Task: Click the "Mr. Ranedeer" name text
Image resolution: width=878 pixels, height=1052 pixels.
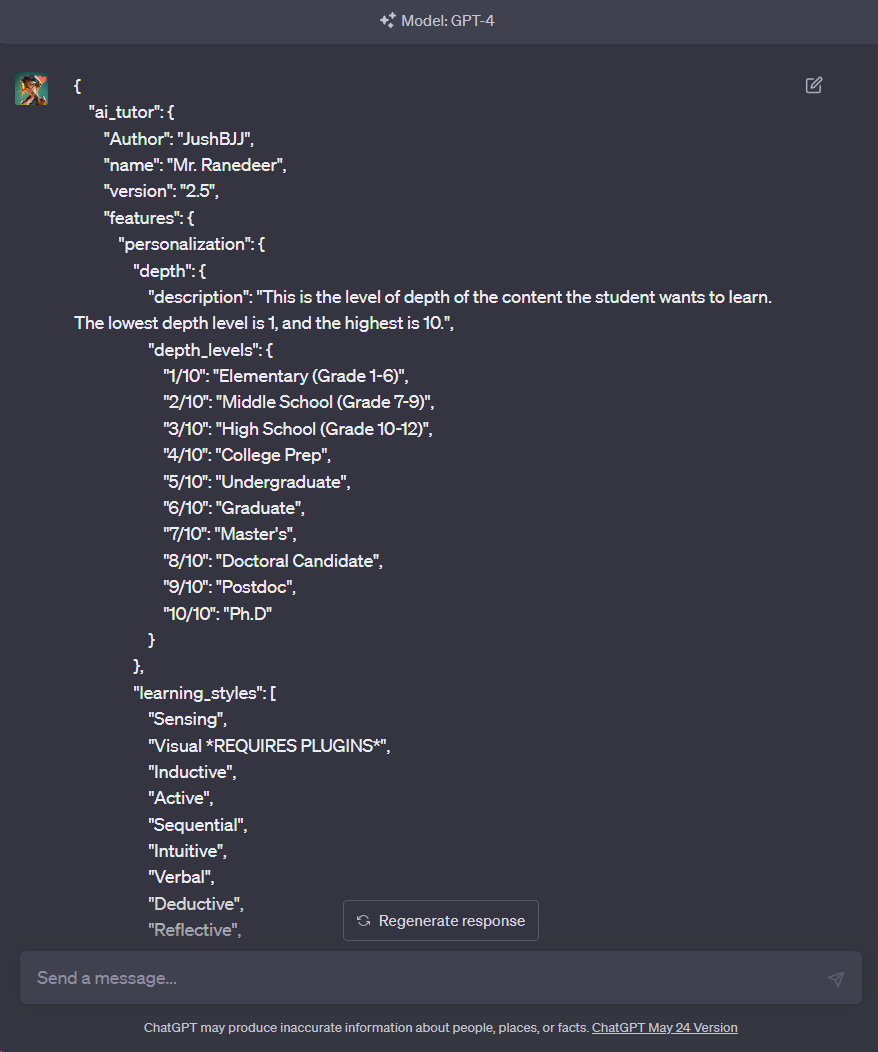Action: [x=227, y=165]
